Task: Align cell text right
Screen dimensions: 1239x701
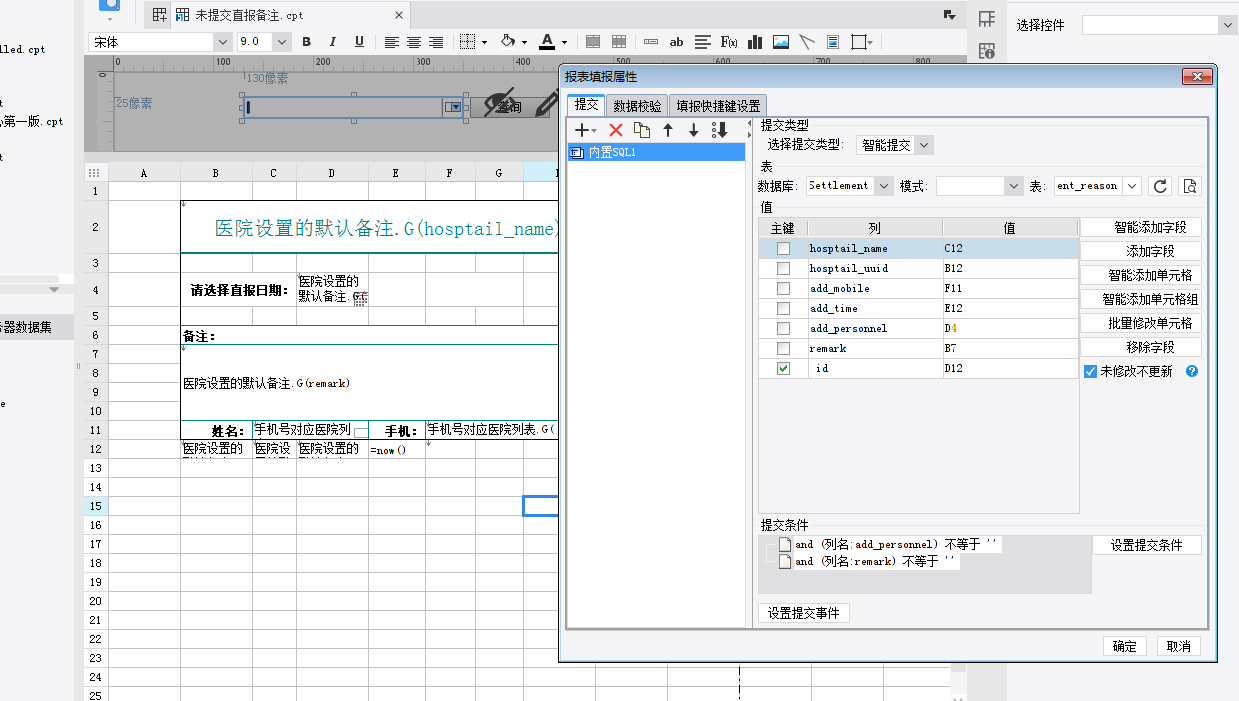Action: [x=436, y=42]
